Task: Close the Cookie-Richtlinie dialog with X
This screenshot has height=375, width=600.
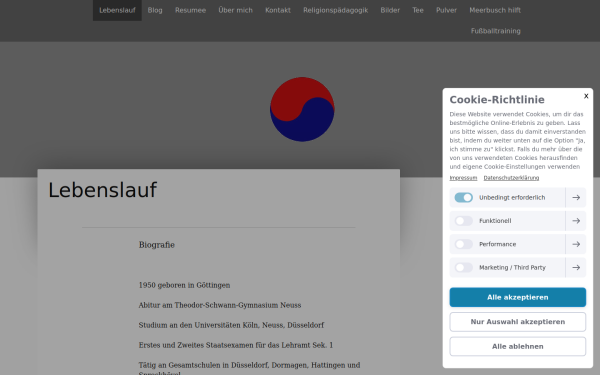Action: [586, 96]
